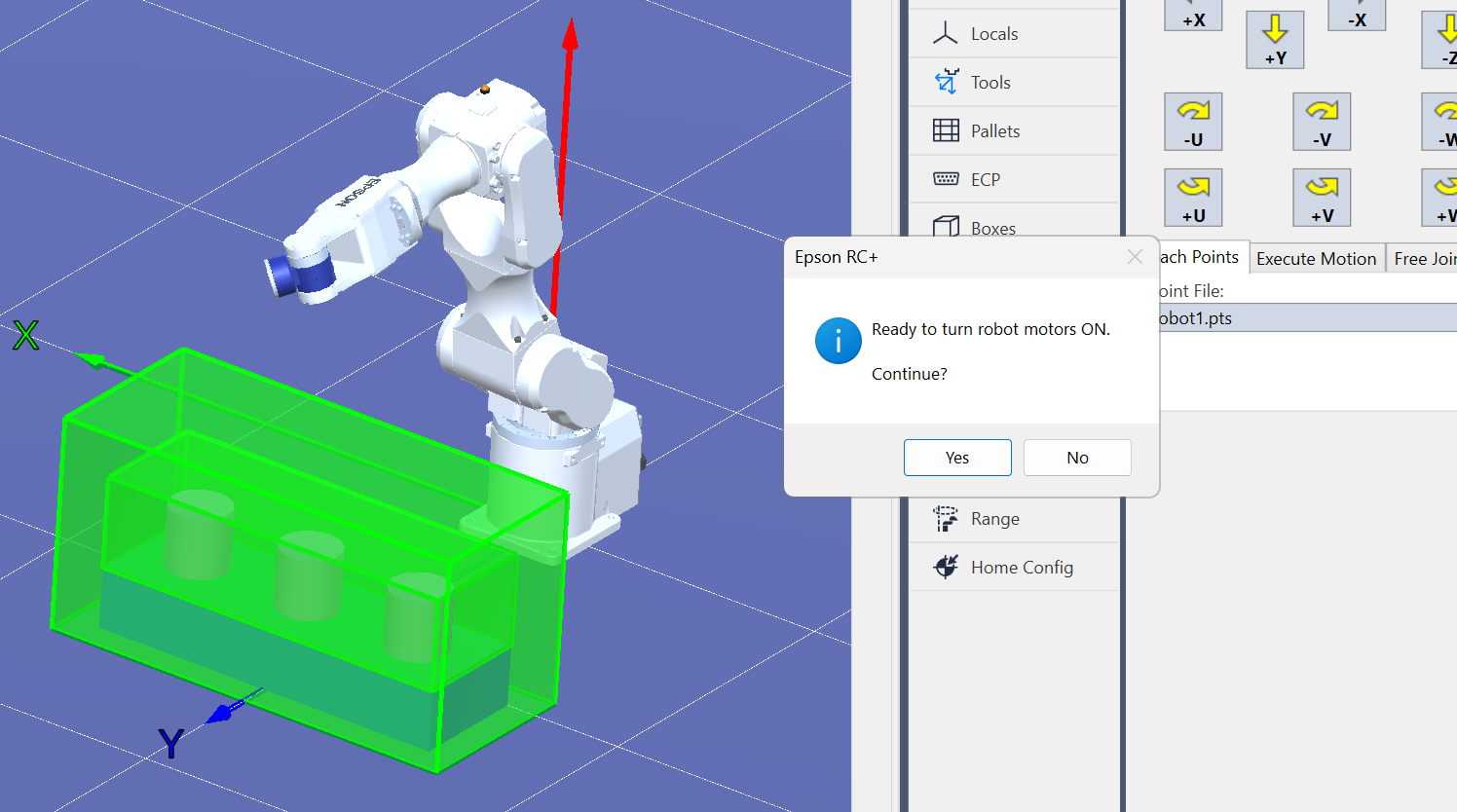Open the Home Config page
Image resolution: width=1457 pixels, height=812 pixels.
click(1014, 568)
